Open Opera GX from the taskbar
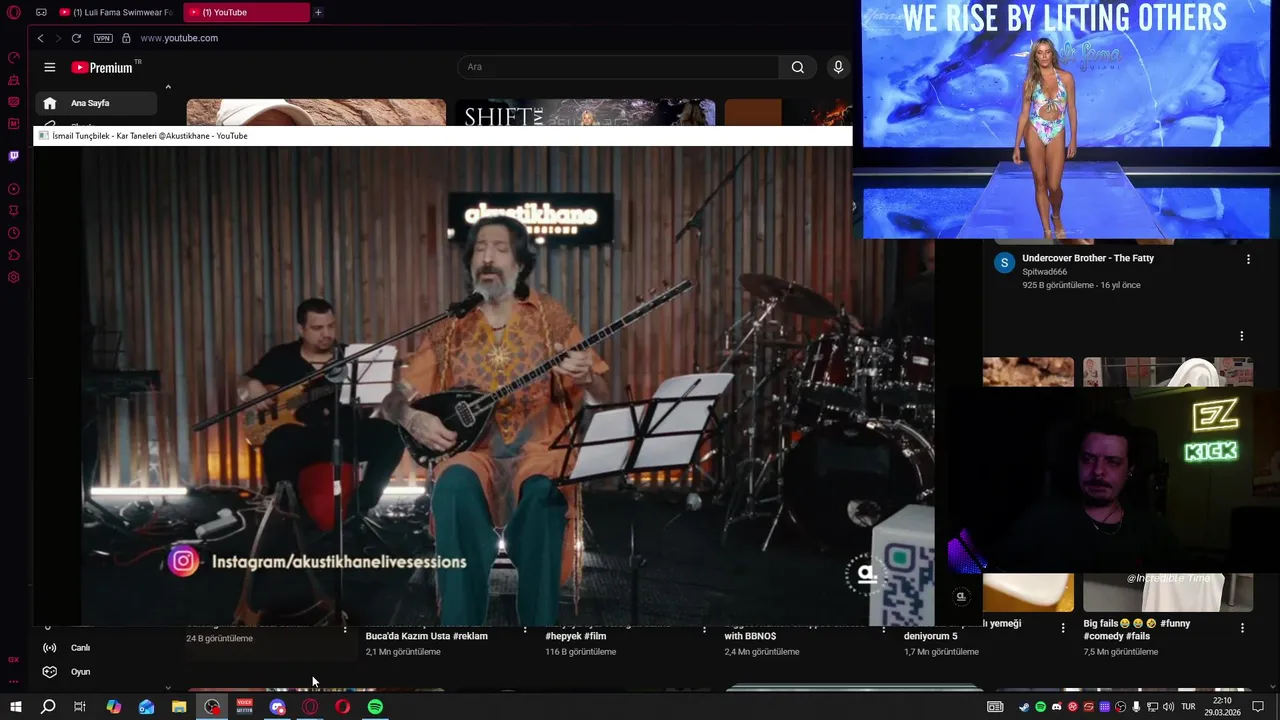The image size is (1280, 720). pos(310,707)
